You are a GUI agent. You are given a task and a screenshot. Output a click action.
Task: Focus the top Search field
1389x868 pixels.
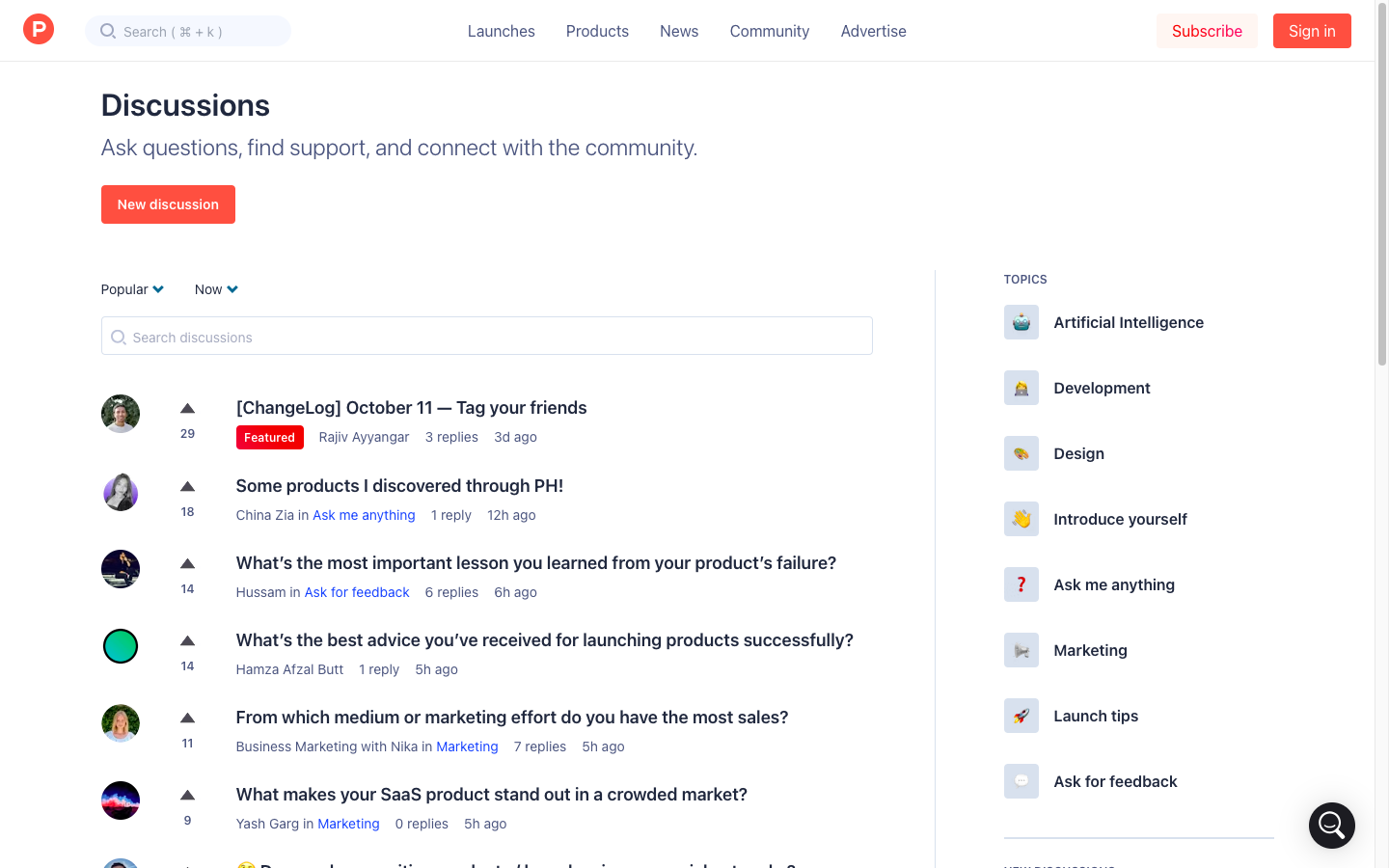(188, 31)
